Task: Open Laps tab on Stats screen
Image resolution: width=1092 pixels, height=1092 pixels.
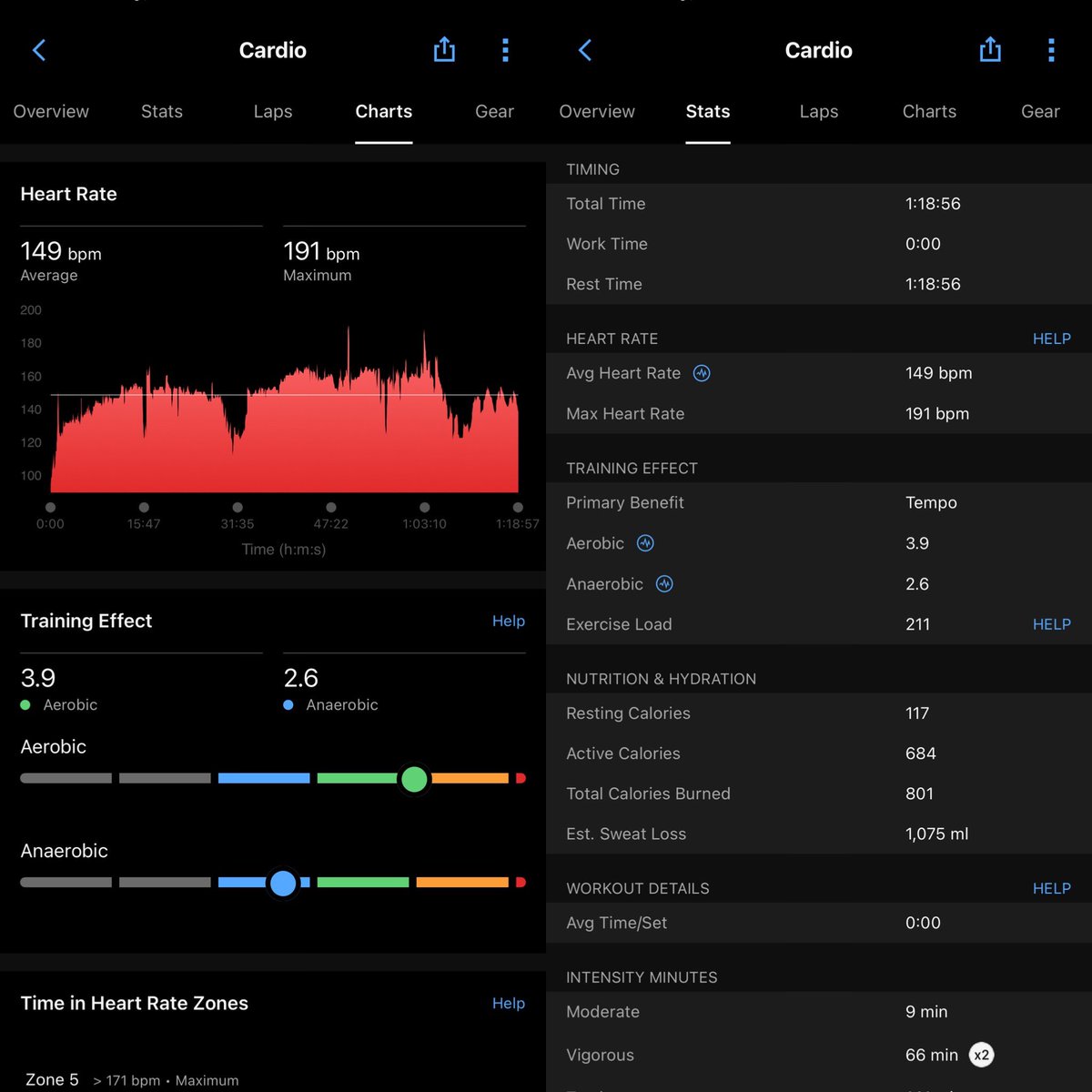Action: 819,111
